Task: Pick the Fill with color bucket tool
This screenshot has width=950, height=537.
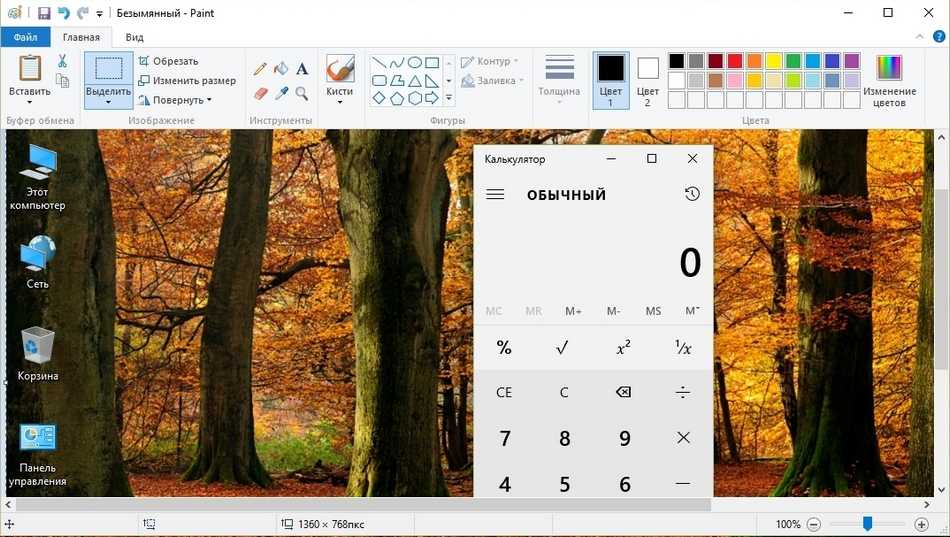Action: (x=281, y=69)
